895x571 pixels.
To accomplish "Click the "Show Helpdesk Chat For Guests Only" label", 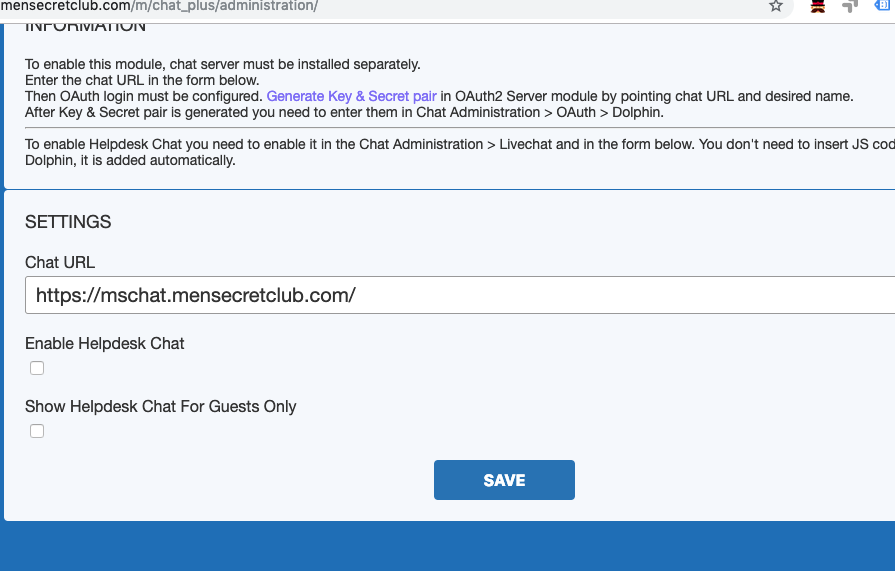I will pos(161,406).
